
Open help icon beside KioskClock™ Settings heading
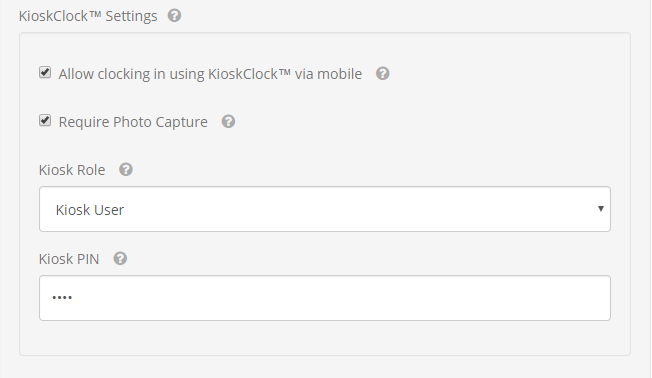click(x=174, y=16)
